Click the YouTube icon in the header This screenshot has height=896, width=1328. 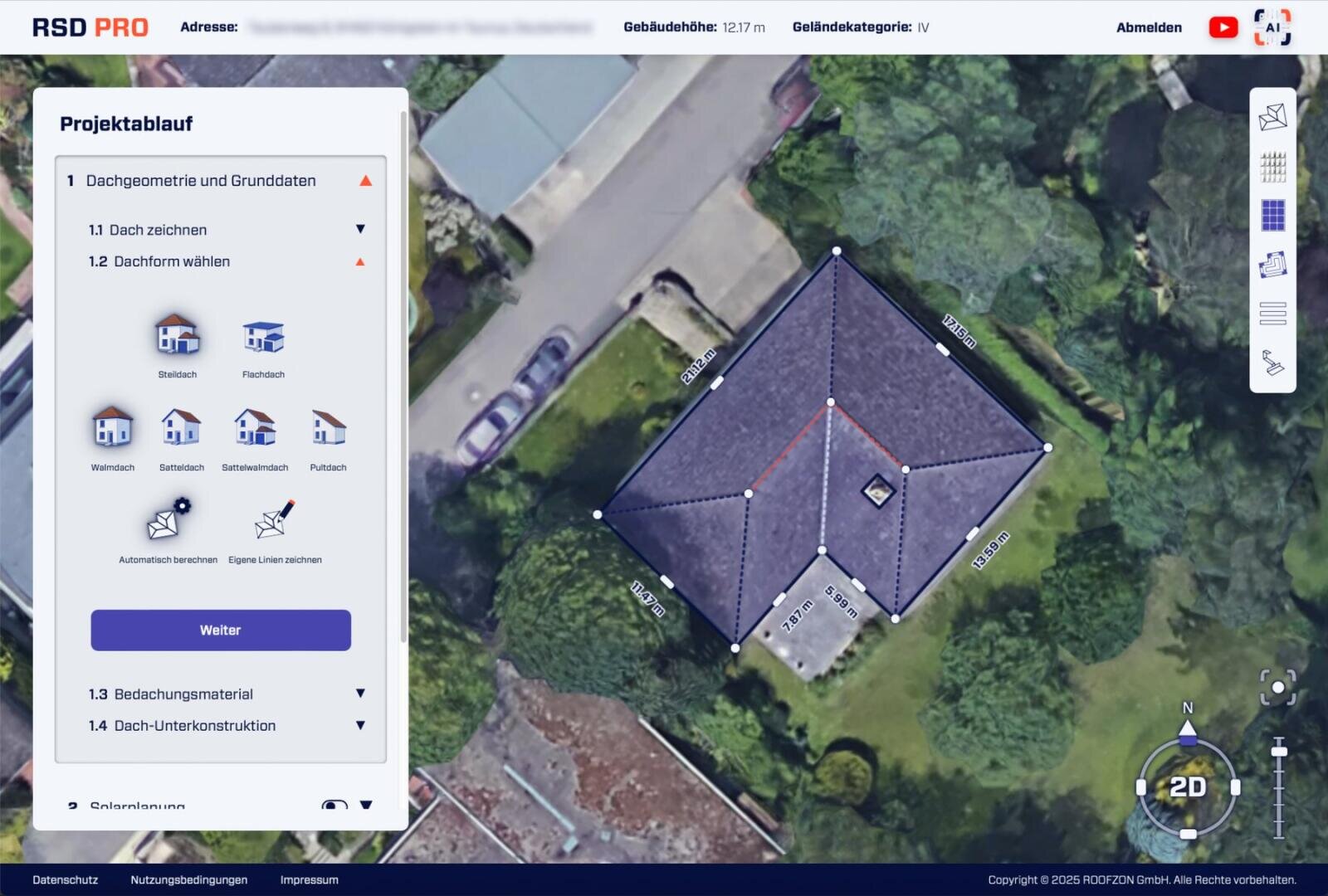[1223, 27]
